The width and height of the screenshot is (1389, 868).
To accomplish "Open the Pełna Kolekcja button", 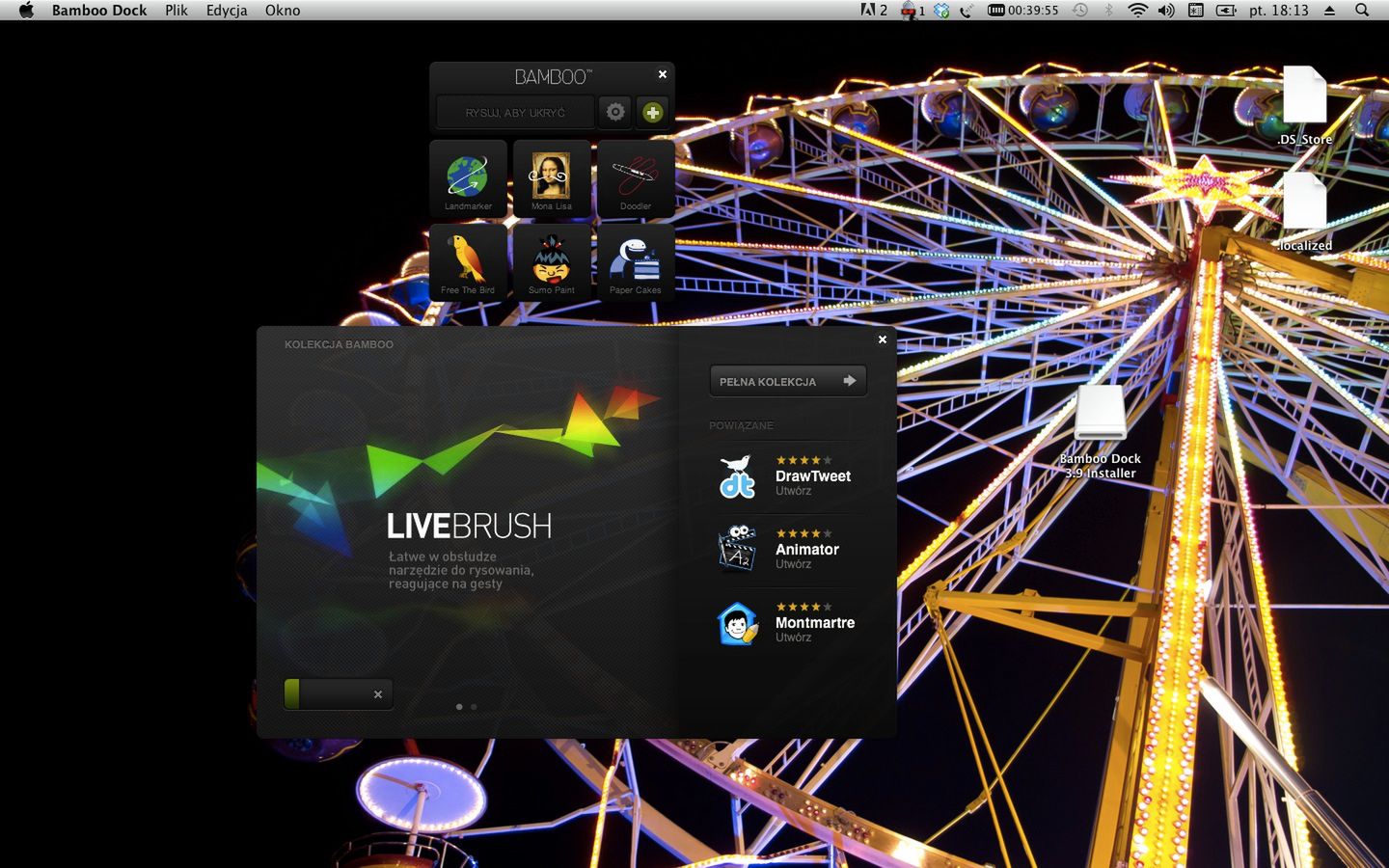I will [x=788, y=381].
